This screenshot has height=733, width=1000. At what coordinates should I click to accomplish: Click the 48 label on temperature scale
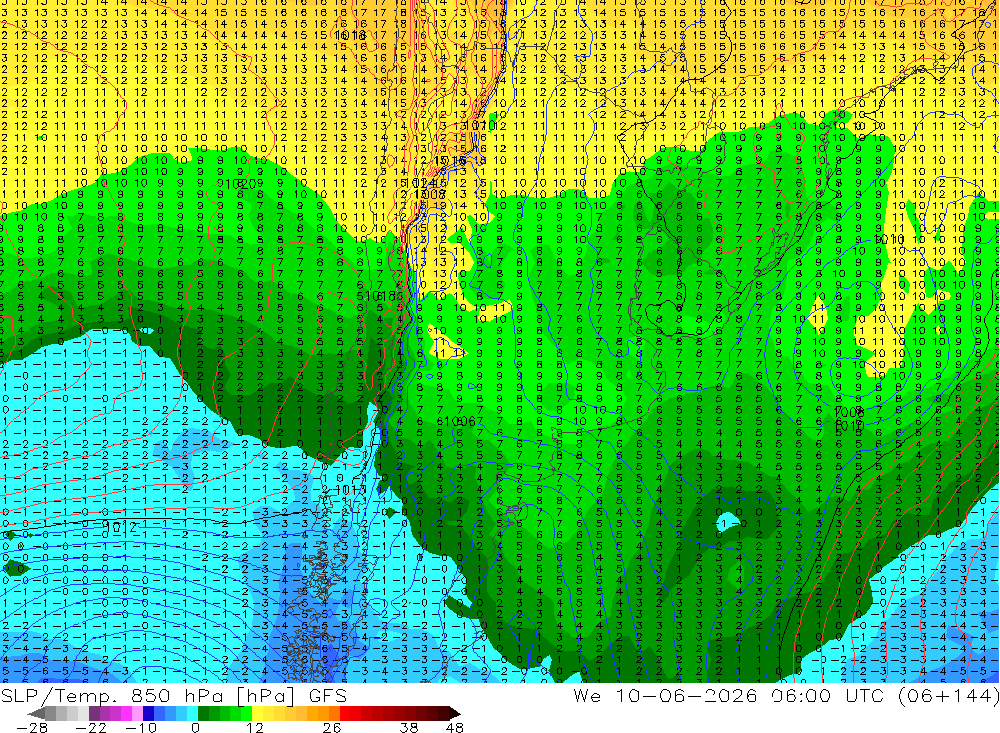[454, 727]
